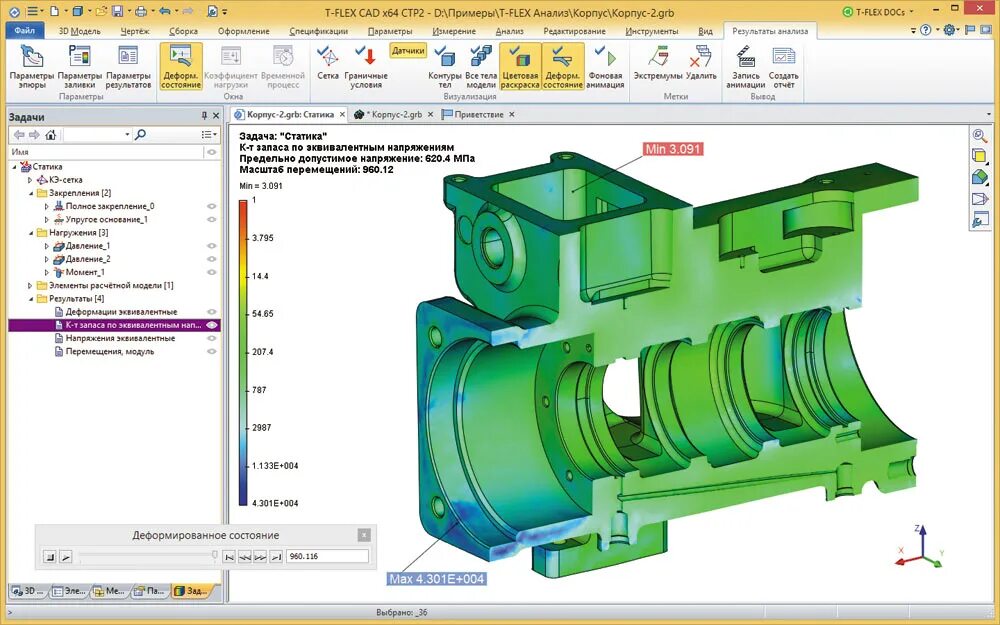
Task: Expand the КЭ-сетка tree node
Action: pyautogui.click(x=29, y=180)
